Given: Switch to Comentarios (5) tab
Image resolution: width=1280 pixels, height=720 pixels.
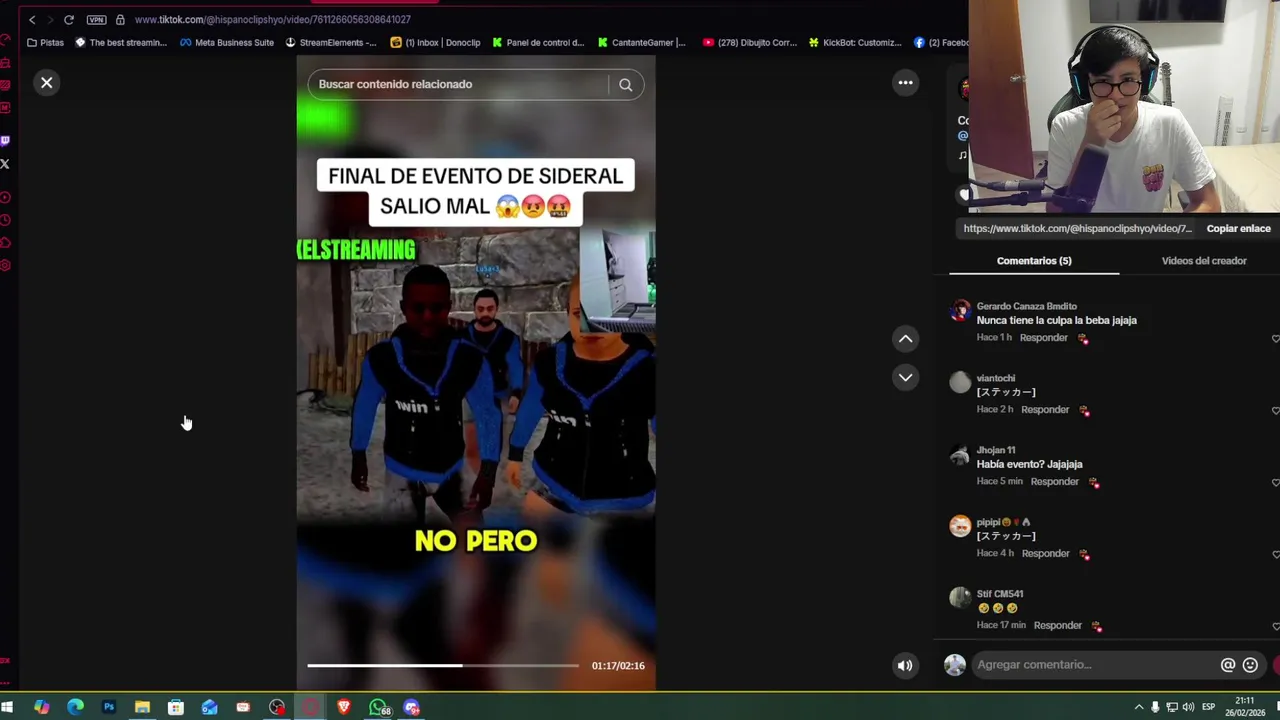Looking at the screenshot, I should pos(1034,260).
